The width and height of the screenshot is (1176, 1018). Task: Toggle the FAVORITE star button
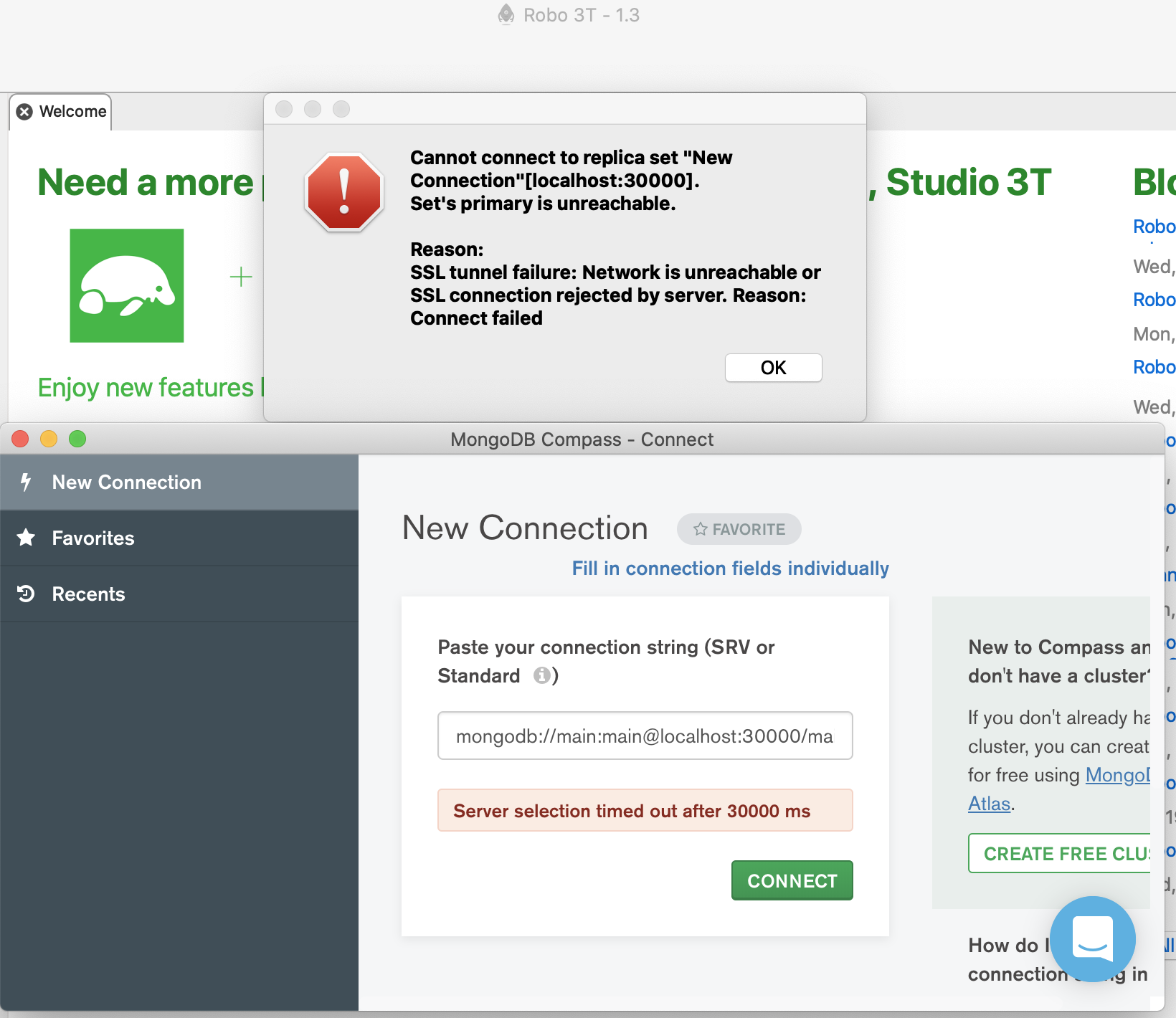(x=739, y=529)
